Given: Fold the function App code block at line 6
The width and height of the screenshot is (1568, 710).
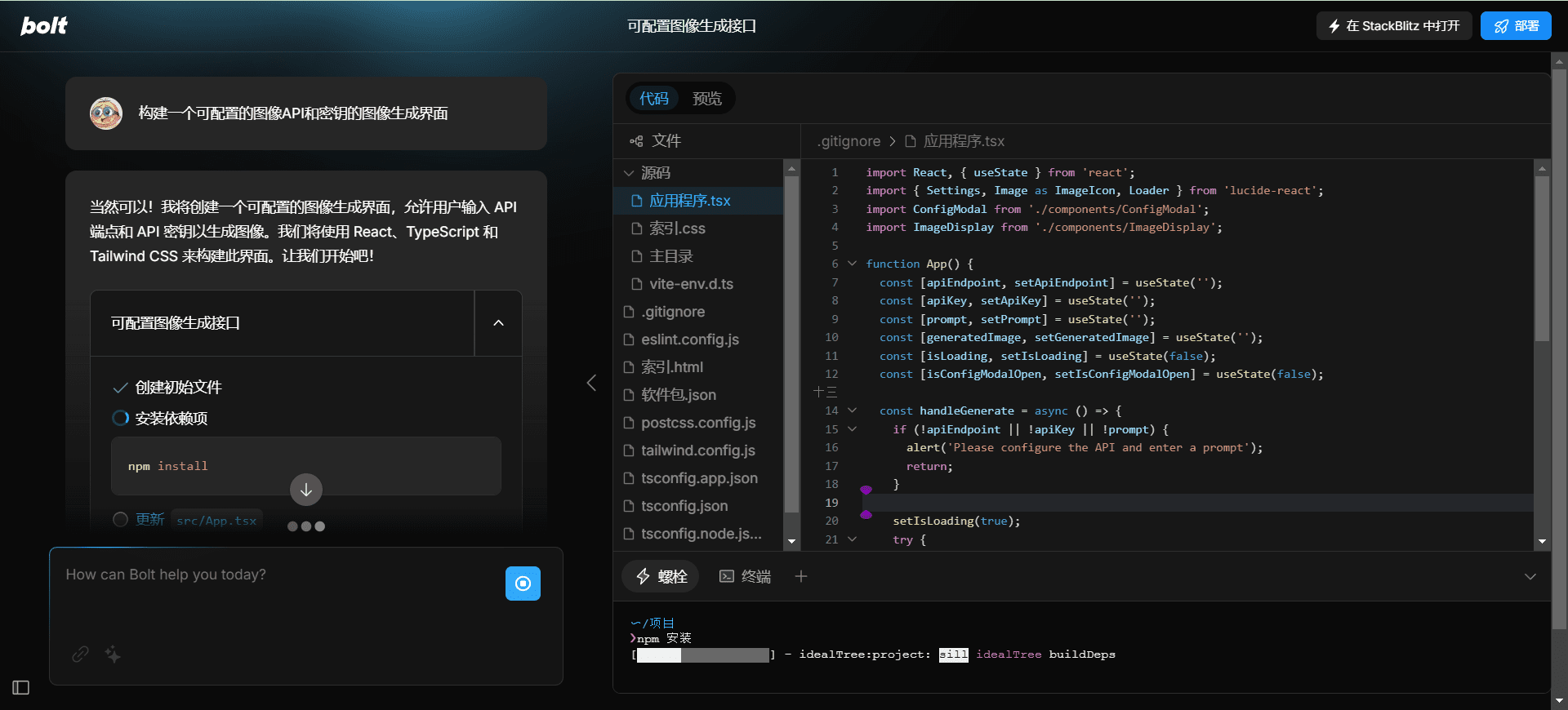Looking at the screenshot, I should 853,264.
